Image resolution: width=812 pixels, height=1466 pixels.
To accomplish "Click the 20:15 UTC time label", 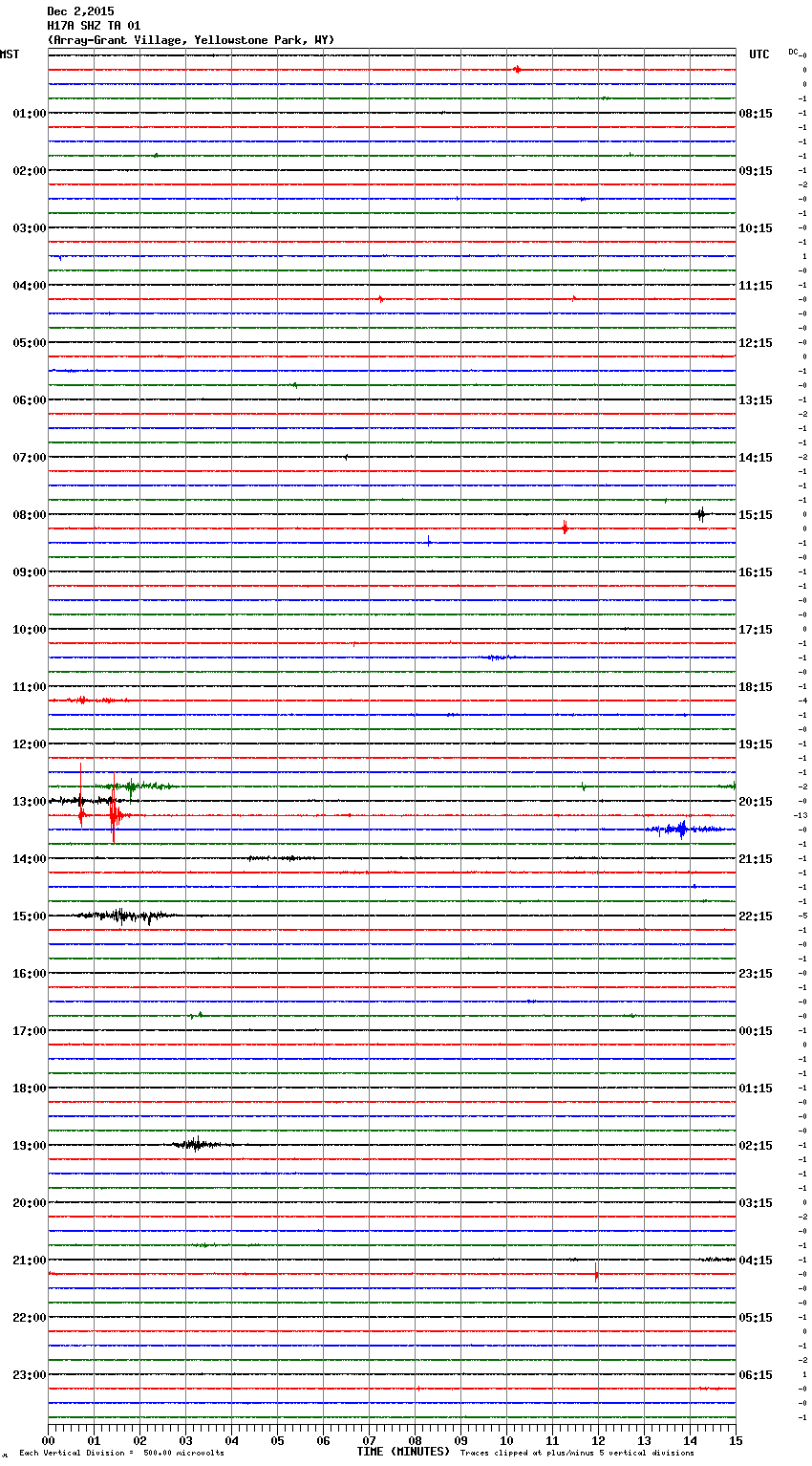I will [x=756, y=802].
